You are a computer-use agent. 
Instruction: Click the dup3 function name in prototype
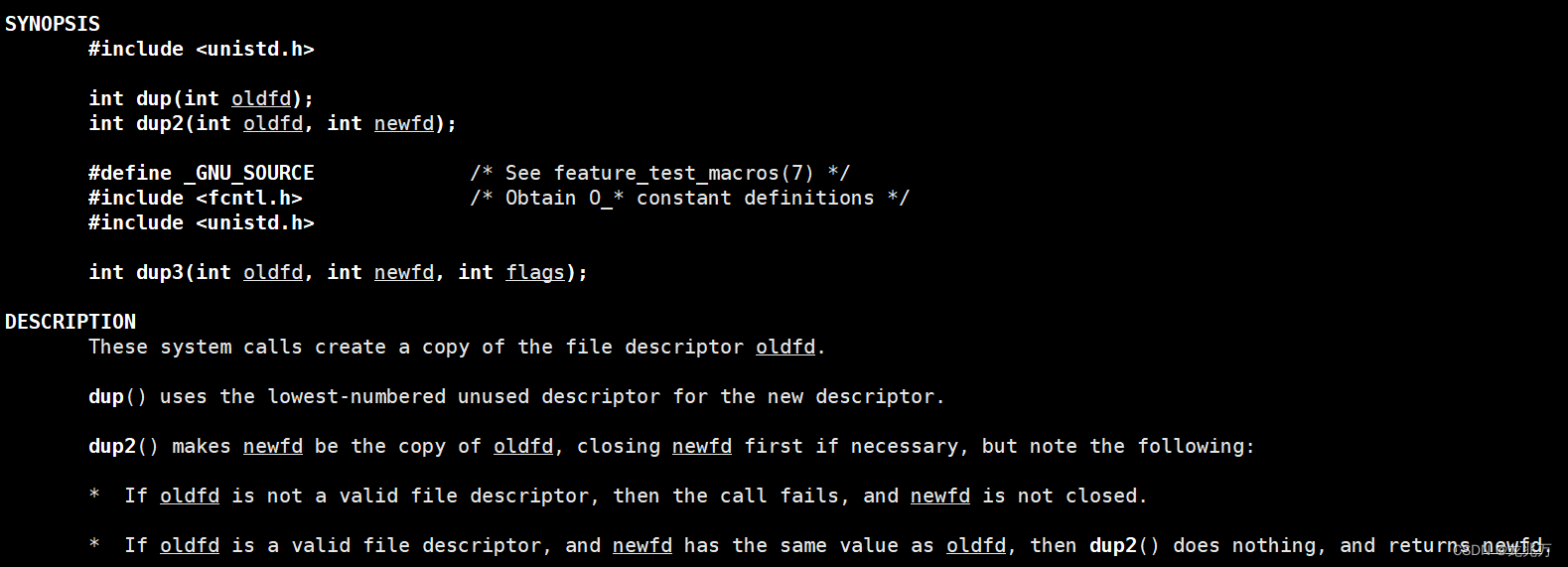(x=159, y=272)
